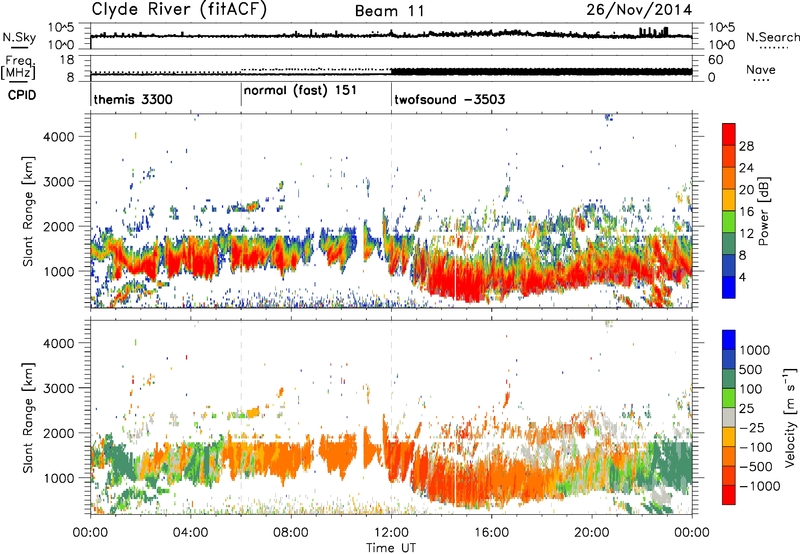Click the "25" label on velocity colorbar

click(747, 409)
